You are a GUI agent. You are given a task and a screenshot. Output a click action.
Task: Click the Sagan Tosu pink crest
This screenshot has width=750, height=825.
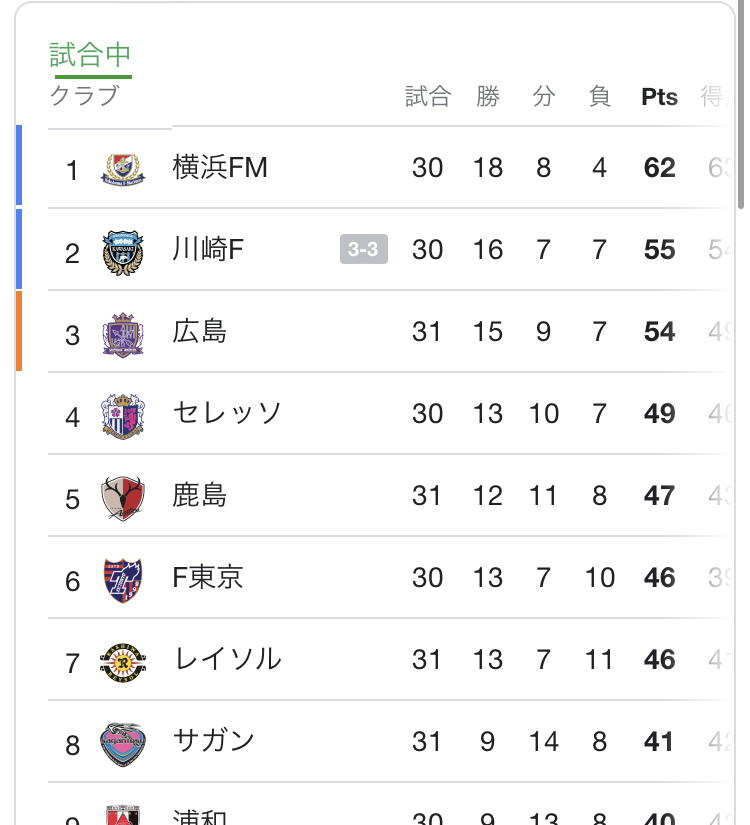(x=123, y=744)
